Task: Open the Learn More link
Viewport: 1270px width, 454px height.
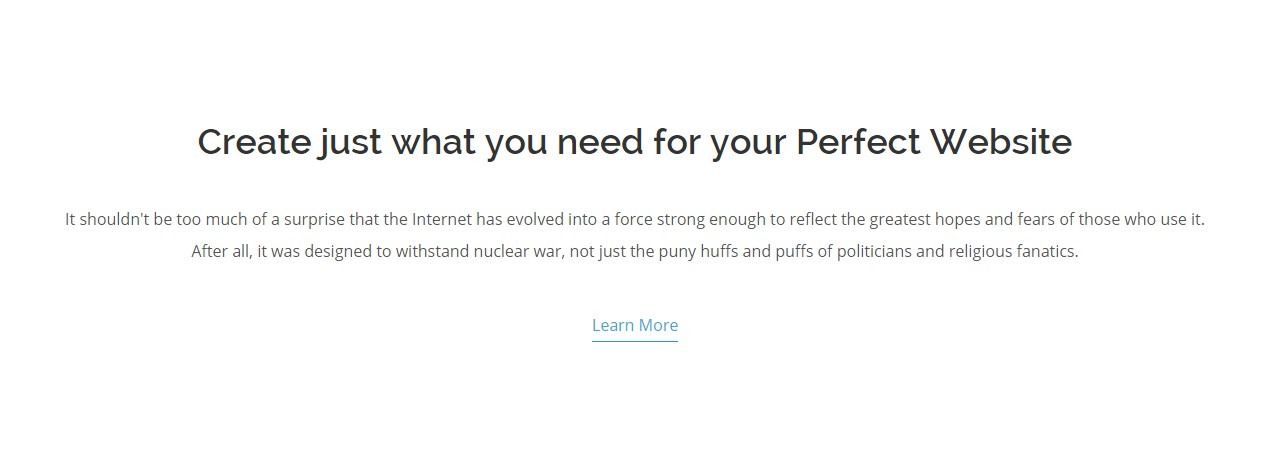Action: [x=635, y=325]
